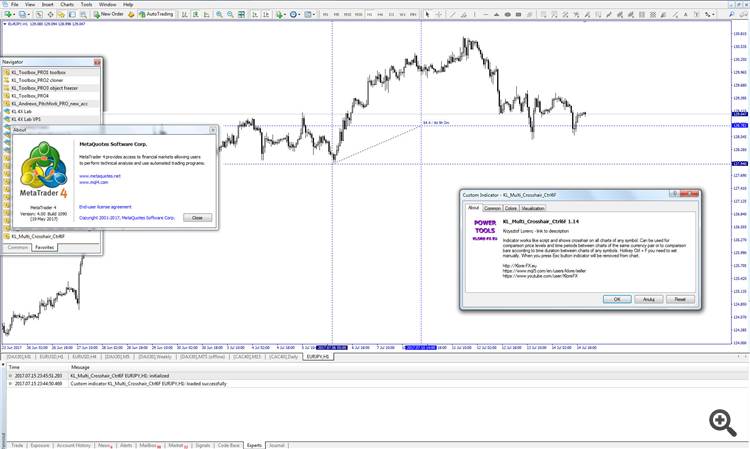Open the View menu
This screenshot has height=449, width=750.
tap(30, 4)
